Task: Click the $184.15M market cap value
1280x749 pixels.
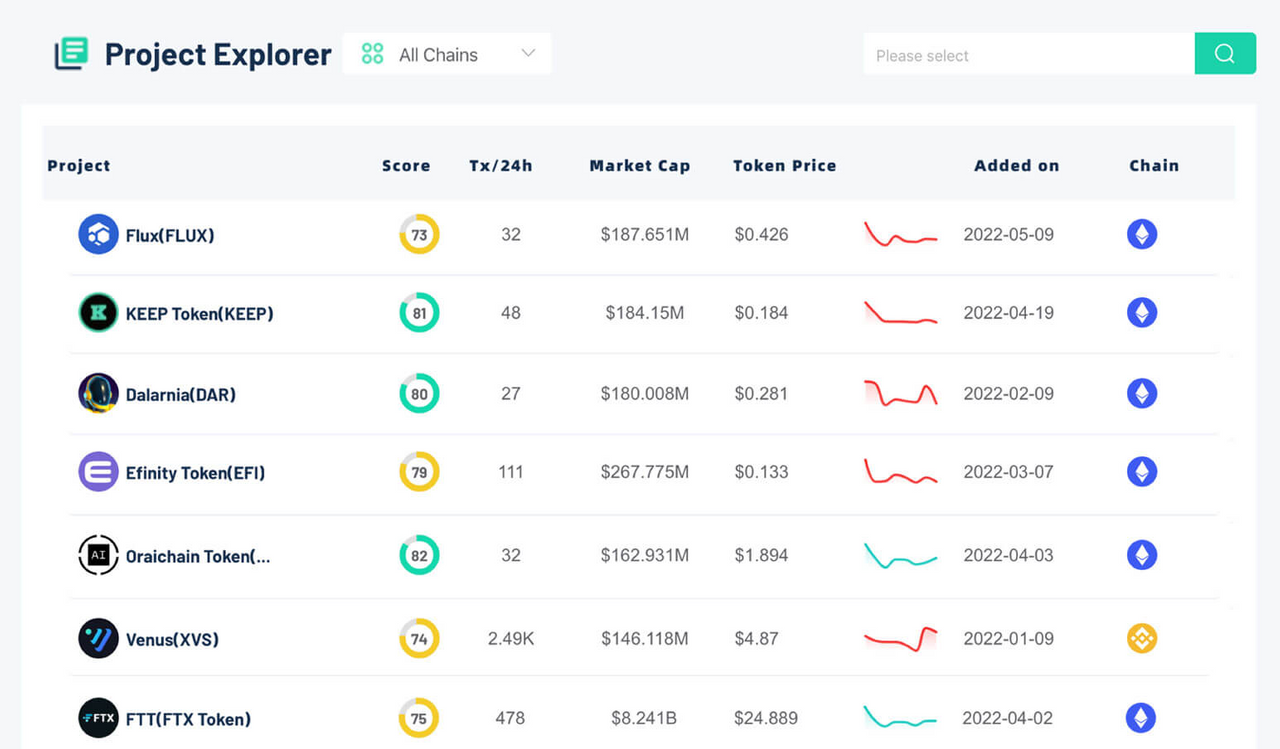Action: coord(645,313)
